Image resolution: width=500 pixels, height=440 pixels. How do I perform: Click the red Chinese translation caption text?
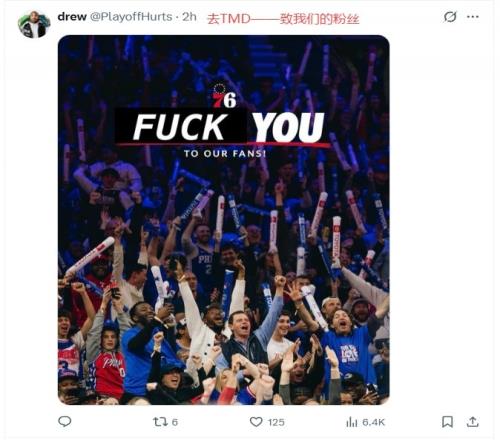[x=283, y=19]
